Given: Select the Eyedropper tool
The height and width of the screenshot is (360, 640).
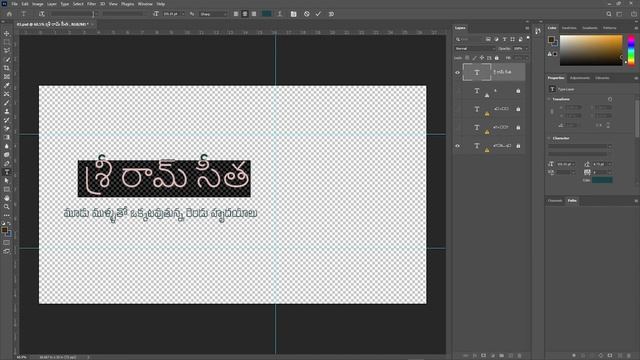Looking at the screenshot, I should [x=7, y=85].
